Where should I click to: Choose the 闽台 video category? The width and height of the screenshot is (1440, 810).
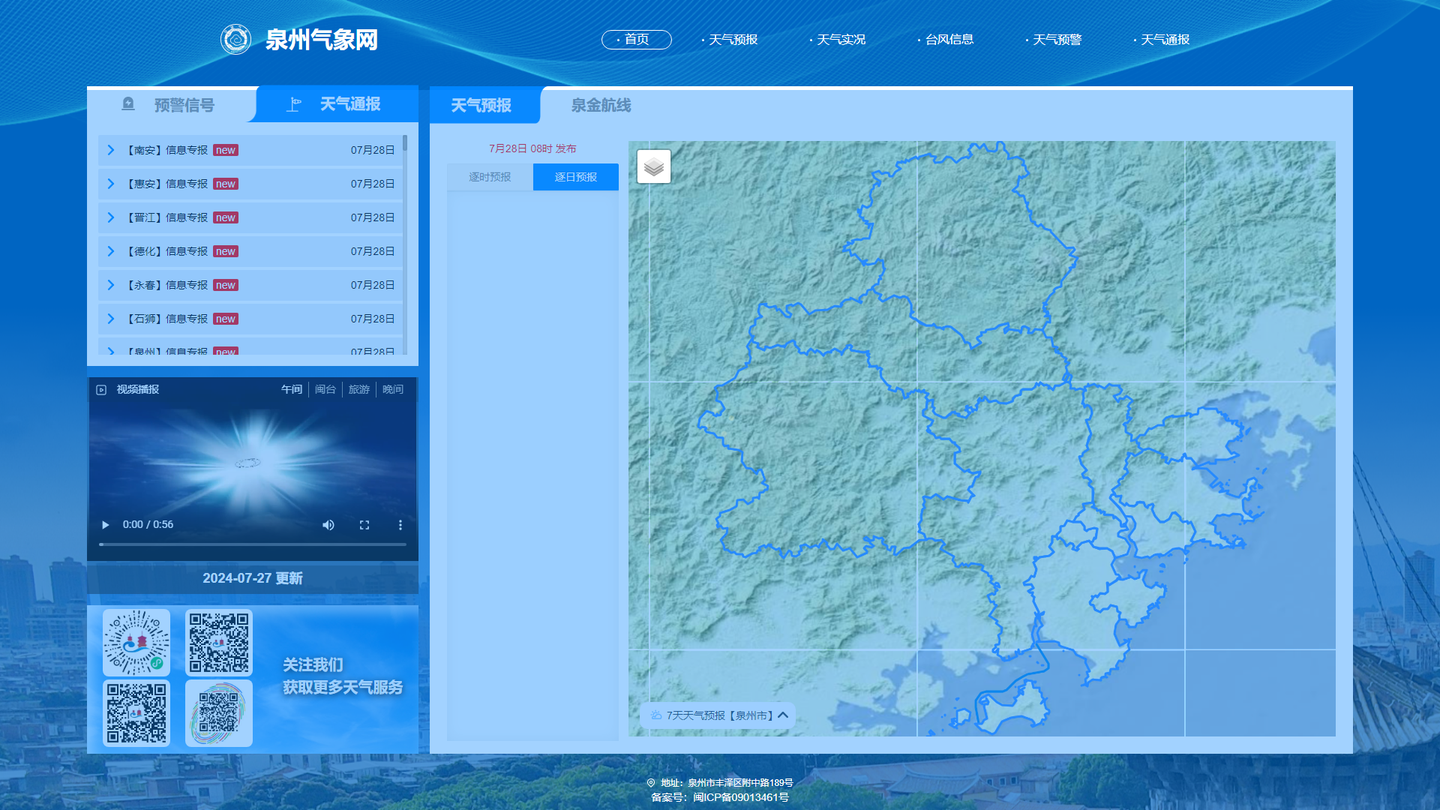(326, 390)
